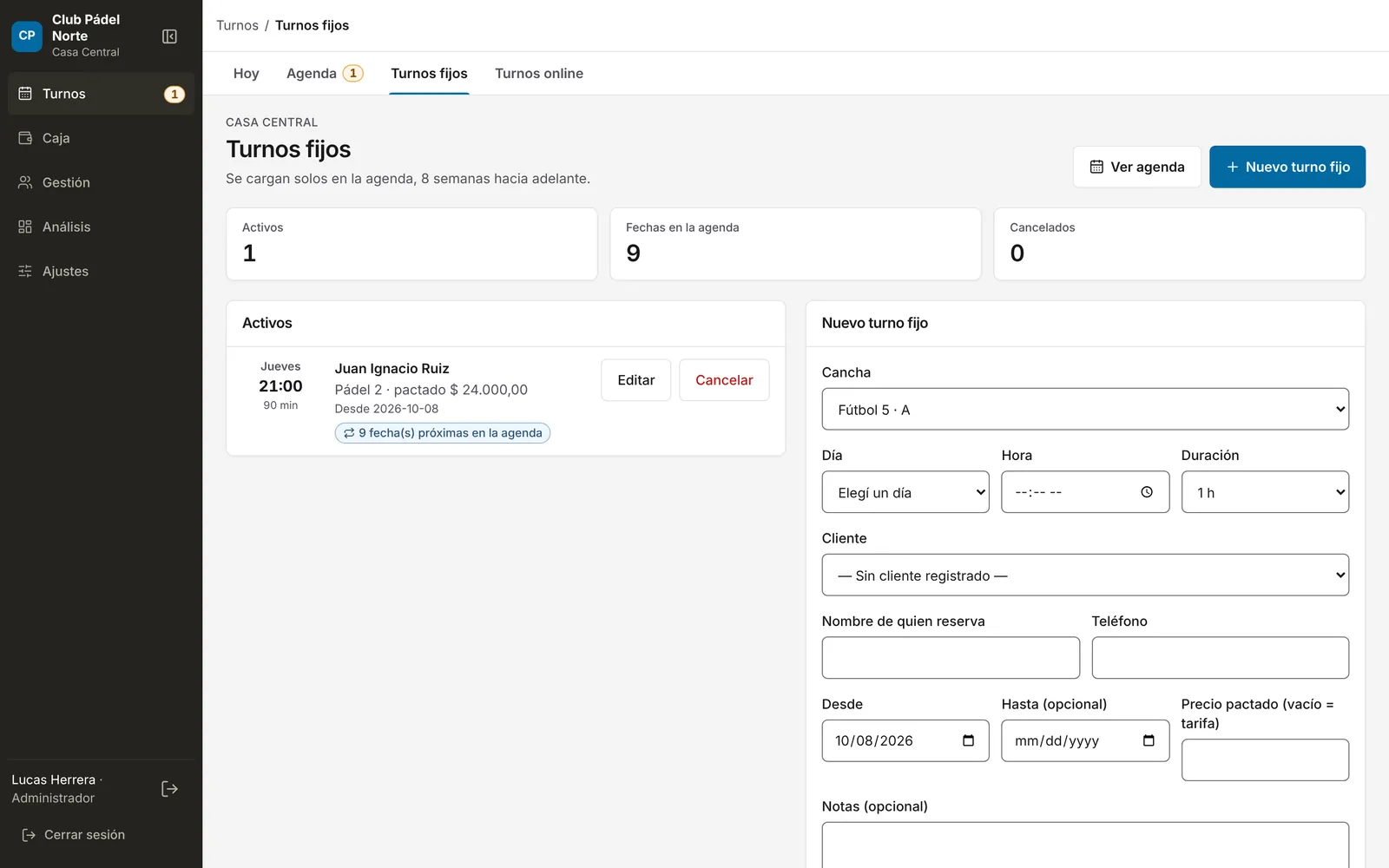The image size is (1389, 868).
Task: Click the calendar icon in Ver agenda
Action: coord(1096,167)
